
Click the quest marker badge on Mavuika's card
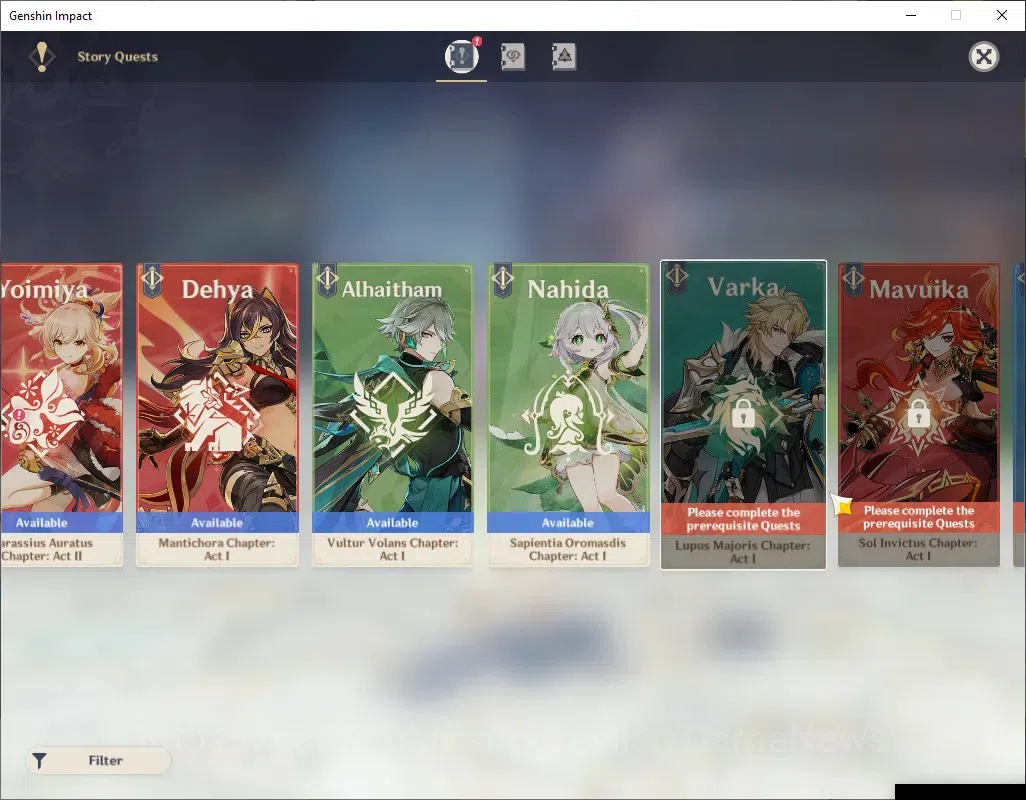click(x=853, y=280)
